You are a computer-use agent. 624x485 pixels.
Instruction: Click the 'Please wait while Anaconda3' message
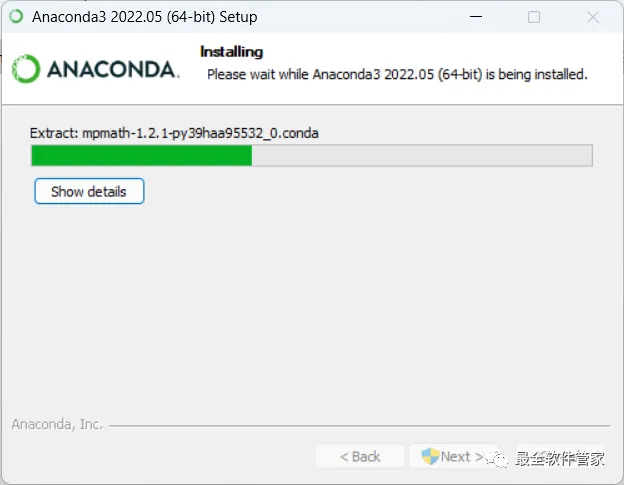tap(397, 74)
